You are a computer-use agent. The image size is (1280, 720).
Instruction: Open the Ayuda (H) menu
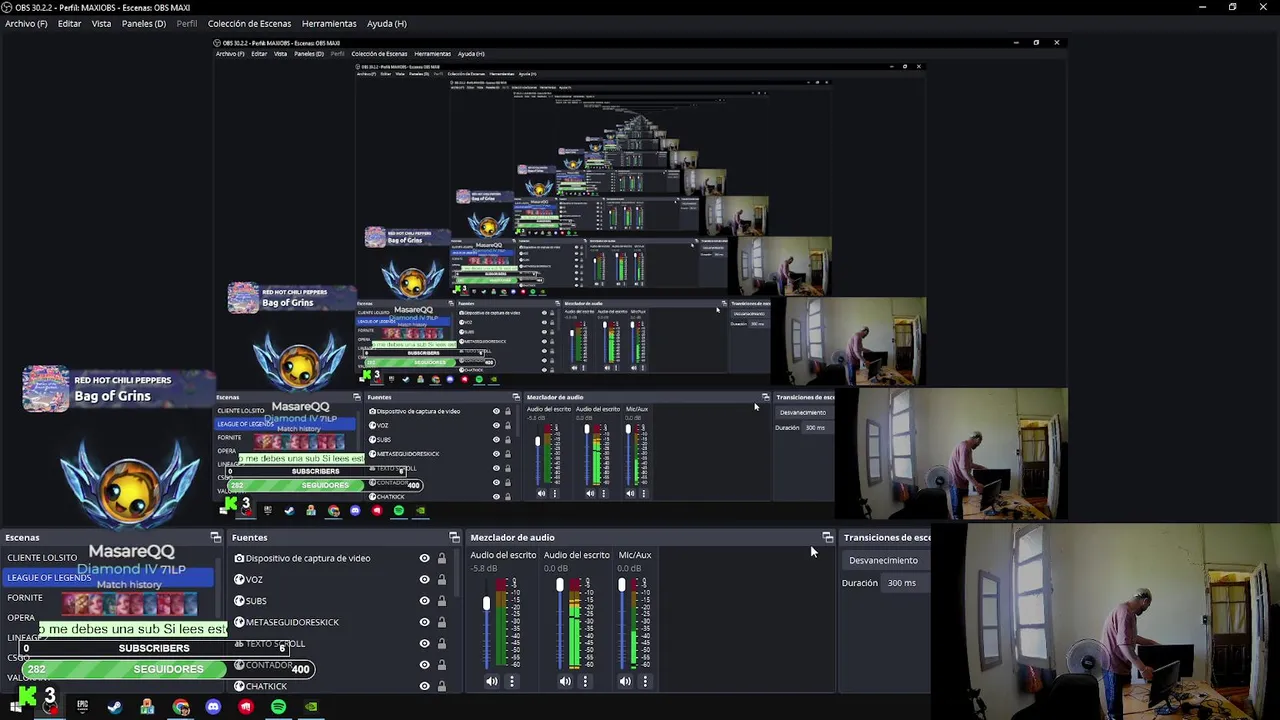pos(386,23)
